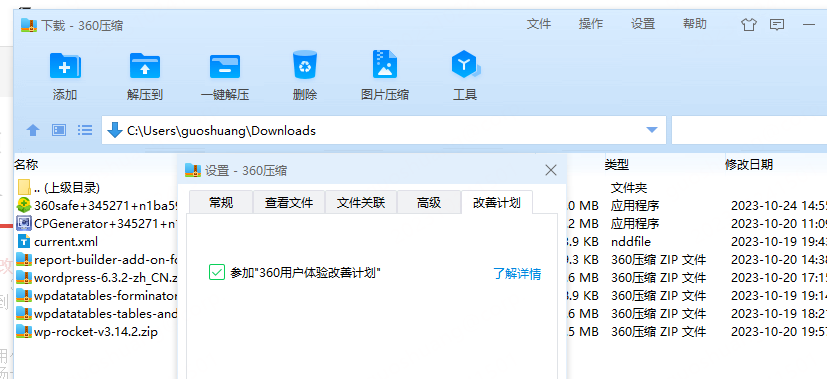Screen dimensions: 827x379
Task: Open the 设置 (Settings) menu
Action: [x=642, y=24]
